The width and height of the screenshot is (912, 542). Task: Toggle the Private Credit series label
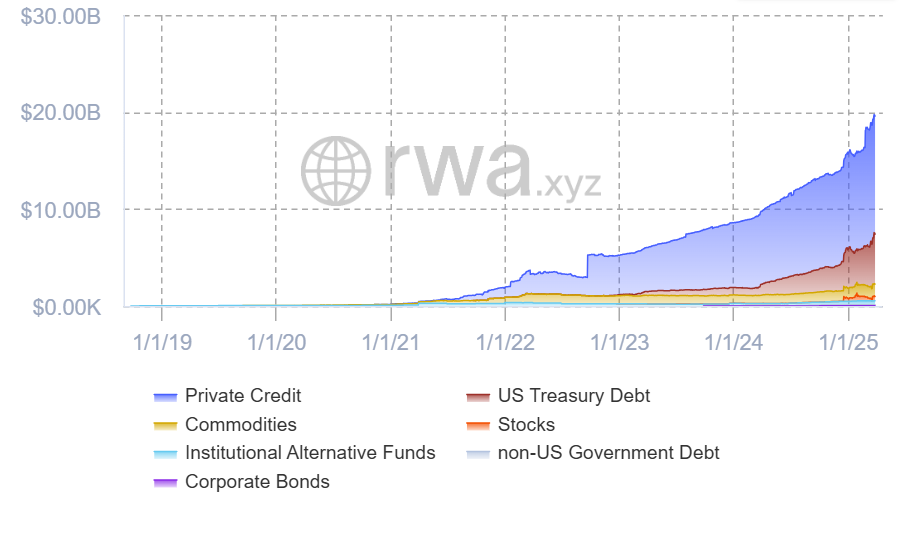243,395
